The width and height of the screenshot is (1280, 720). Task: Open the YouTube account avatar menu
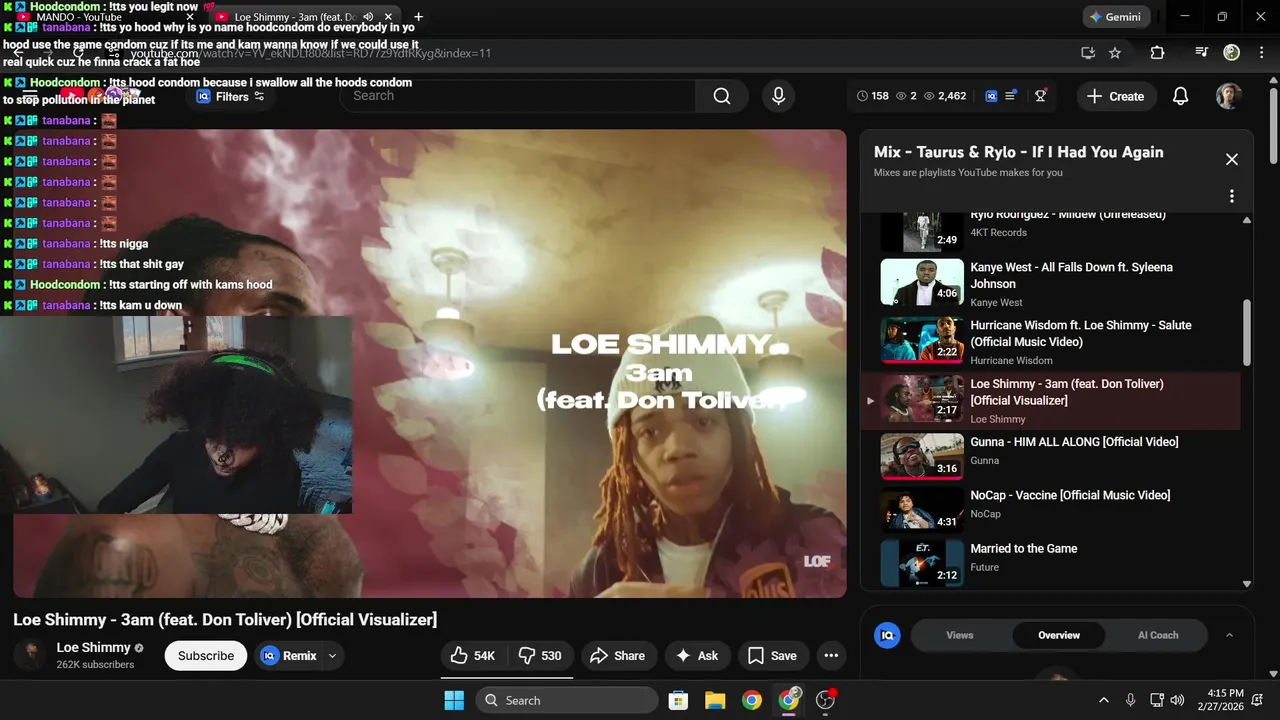pyautogui.click(x=1229, y=96)
